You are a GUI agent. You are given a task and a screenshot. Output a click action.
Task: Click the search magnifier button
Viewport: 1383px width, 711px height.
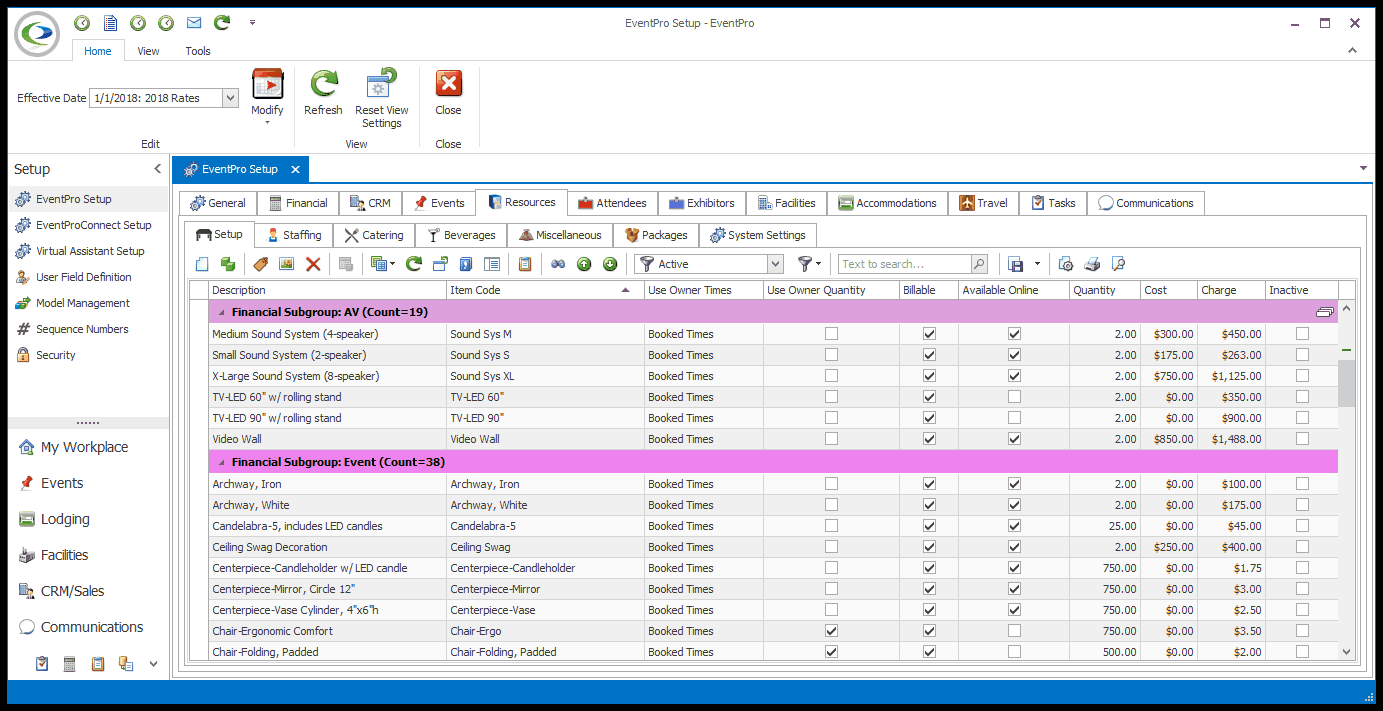click(979, 264)
